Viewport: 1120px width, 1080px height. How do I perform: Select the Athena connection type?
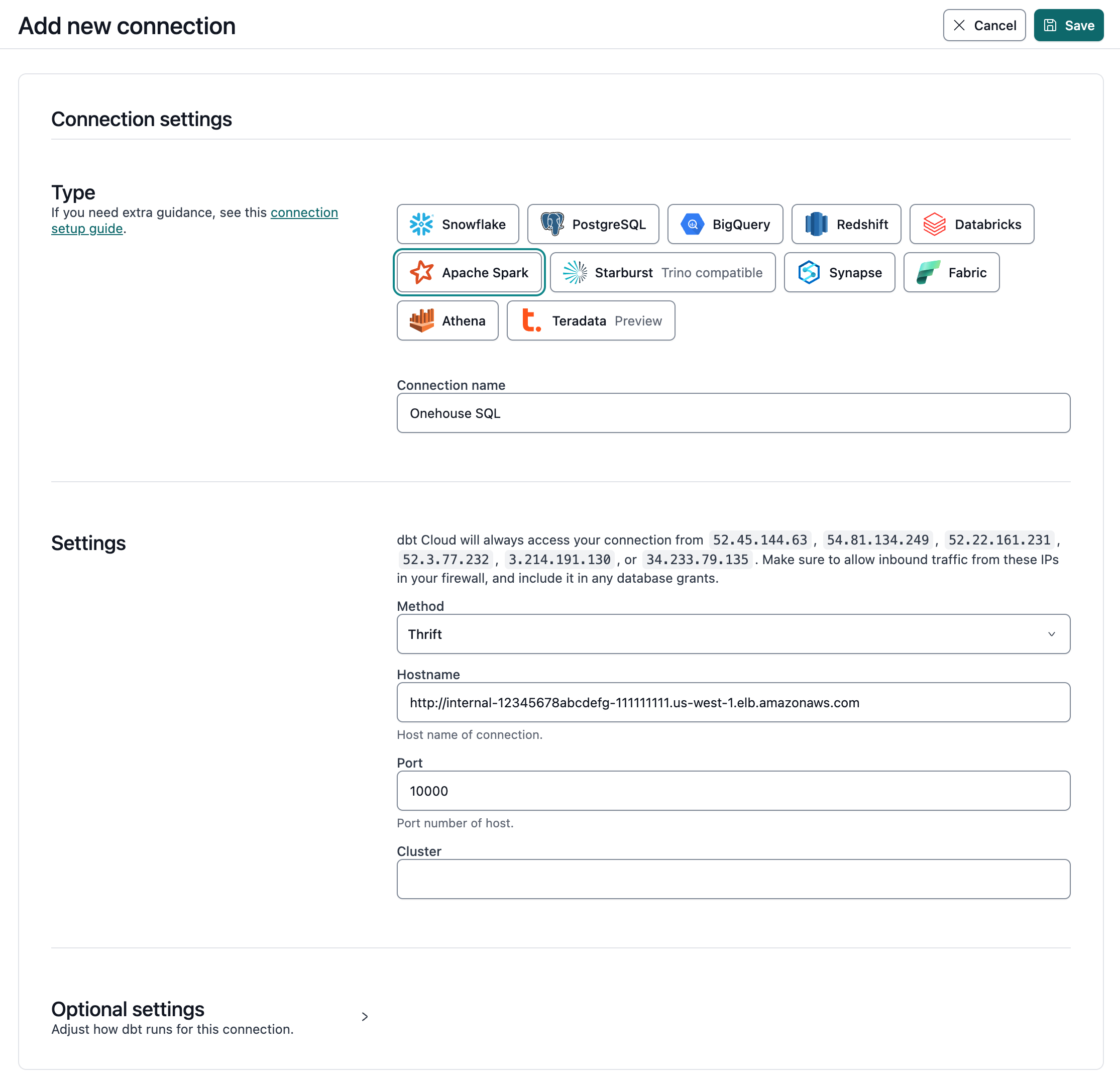447,320
